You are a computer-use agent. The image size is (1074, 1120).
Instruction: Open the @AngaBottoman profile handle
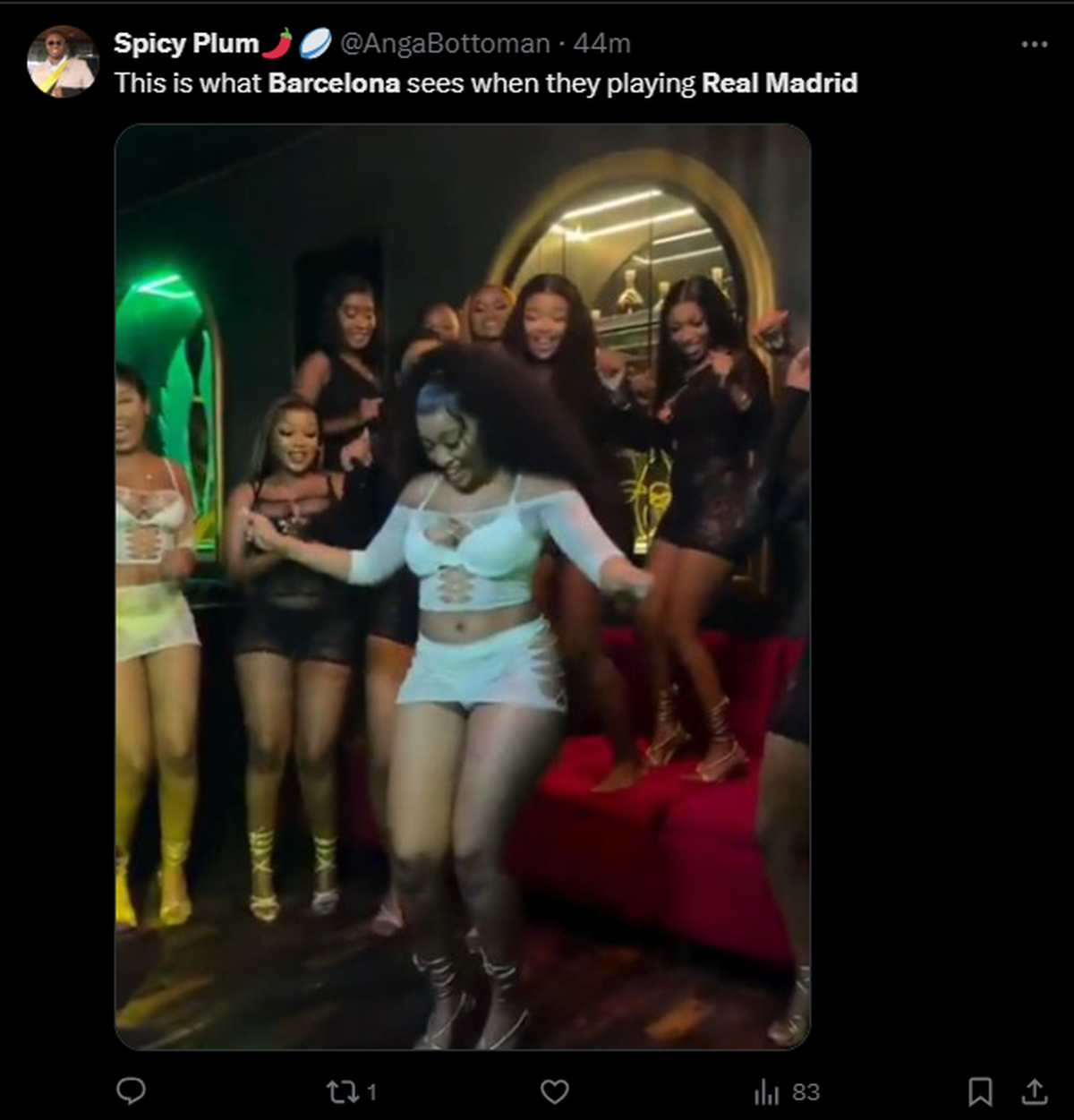pos(443,41)
